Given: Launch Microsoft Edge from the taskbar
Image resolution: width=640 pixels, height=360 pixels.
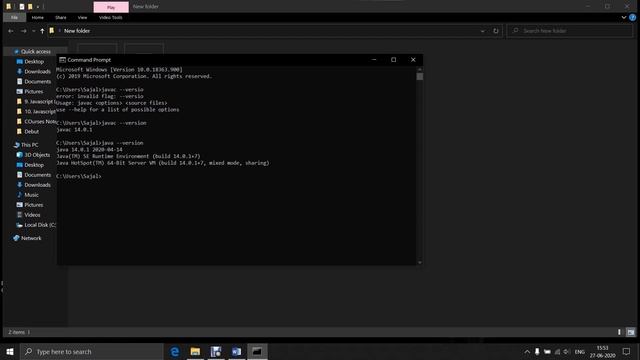Looking at the screenshot, I should pos(175,351).
